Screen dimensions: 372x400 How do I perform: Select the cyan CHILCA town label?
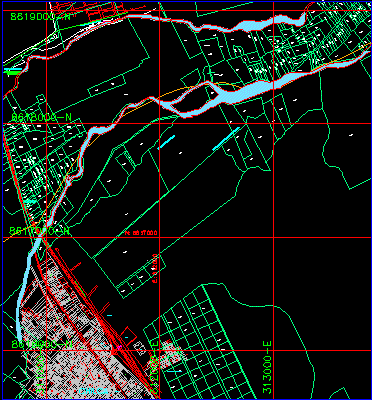point(94,391)
